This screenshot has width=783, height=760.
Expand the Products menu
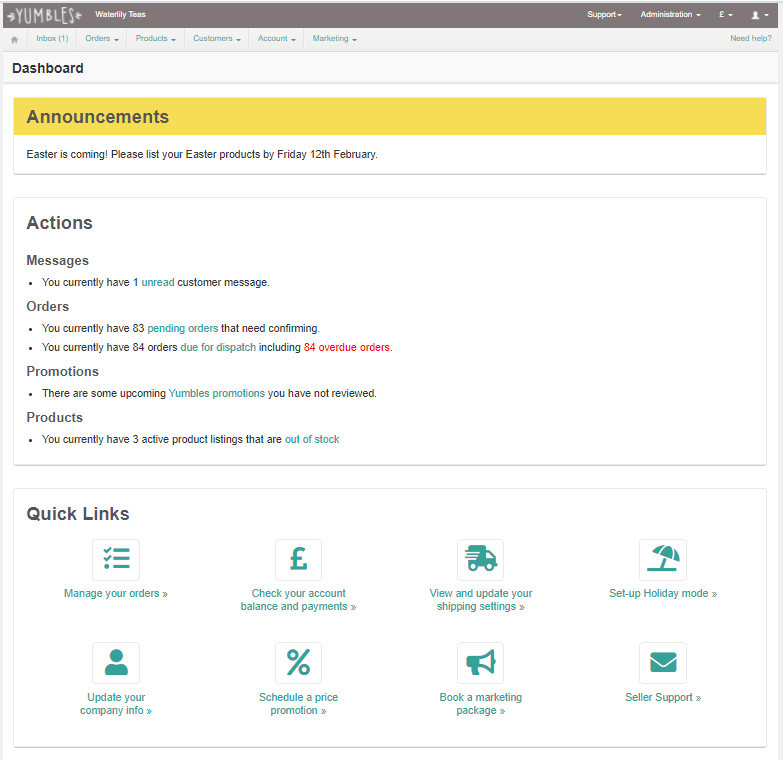tap(156, 38)
